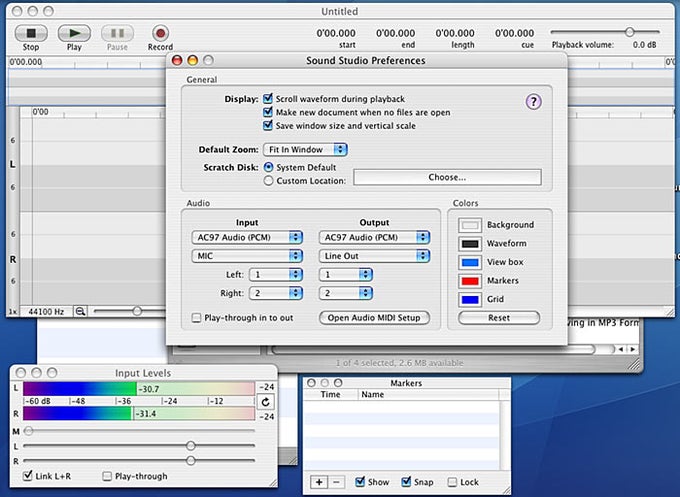The image size is (680, 497).
Task: Click Reset button under Colors
Action: [x=499, y=317]
